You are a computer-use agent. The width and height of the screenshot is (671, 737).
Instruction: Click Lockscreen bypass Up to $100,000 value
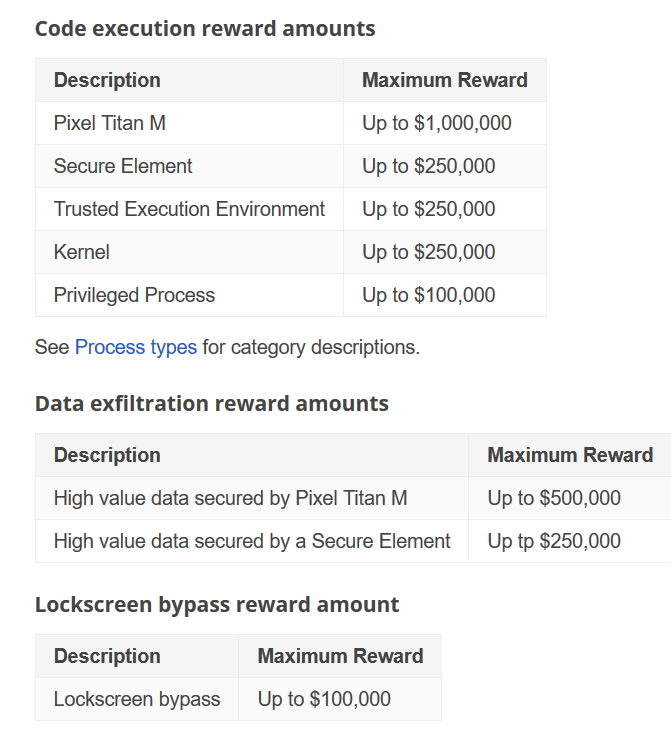(324, 699)
